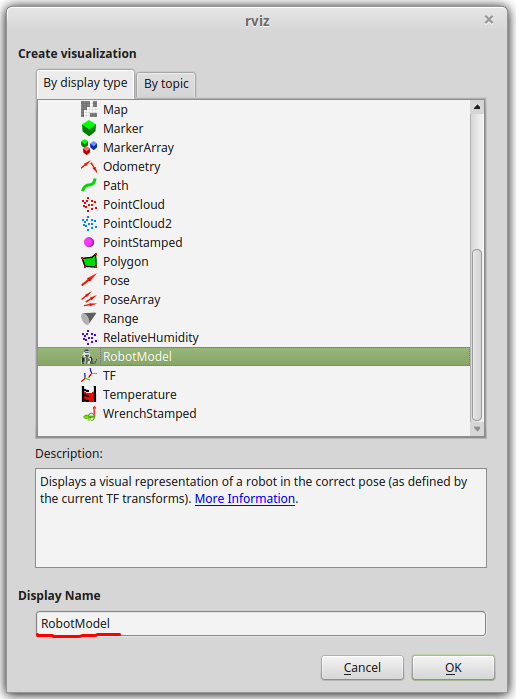Open the More Information link
This screenshot has height=699, width=516.
click(x=245, y=498)
